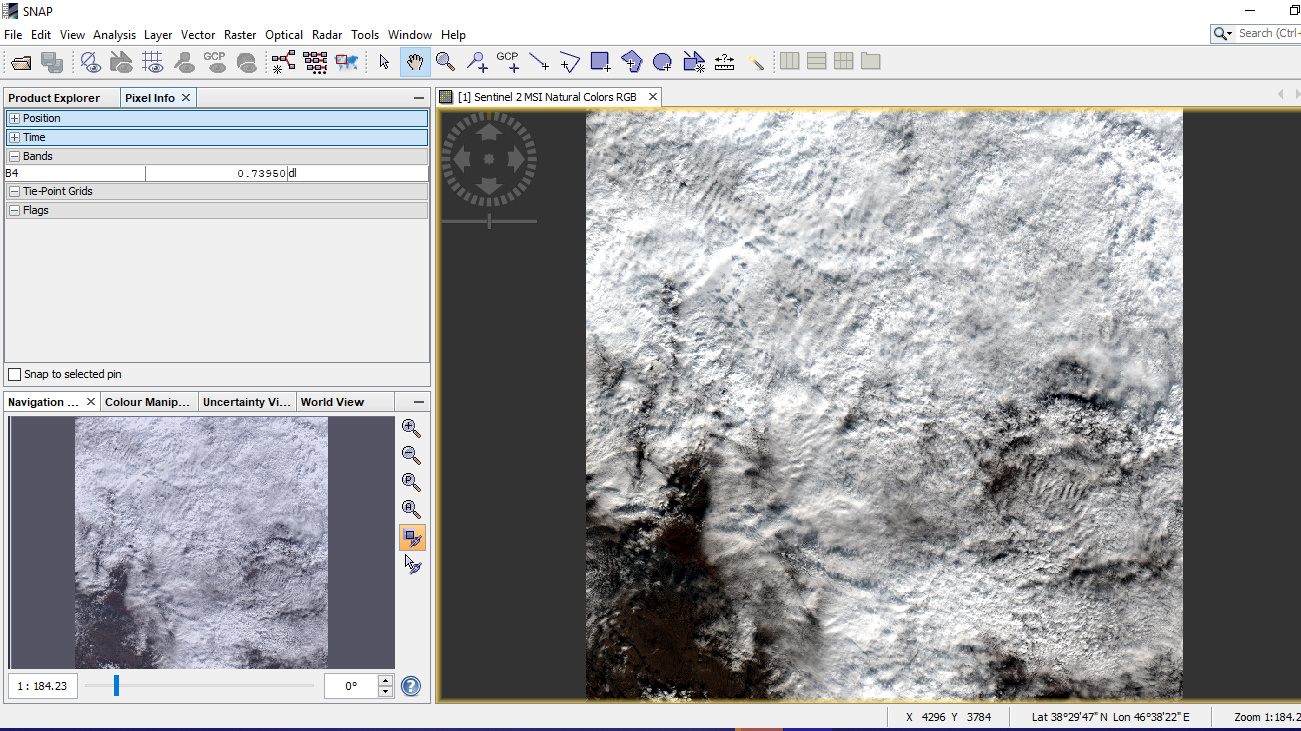The height and width of the screenshot is (731, 1301).
Task: Open the Range Finder ruler tool
Action: [725, 62]
